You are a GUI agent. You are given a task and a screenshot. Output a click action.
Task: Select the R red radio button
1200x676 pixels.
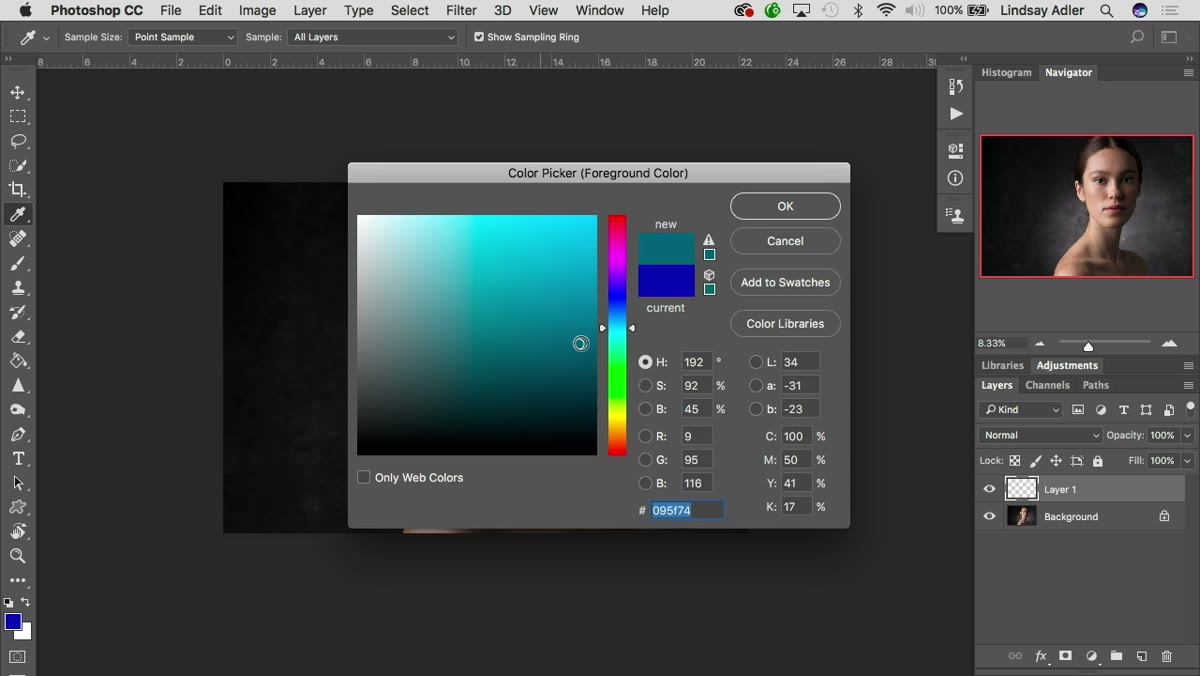[x=645, y=436]
